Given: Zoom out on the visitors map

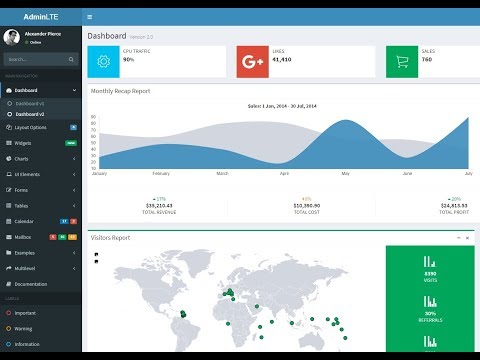Looking at the screenshot, I should 96,262.
